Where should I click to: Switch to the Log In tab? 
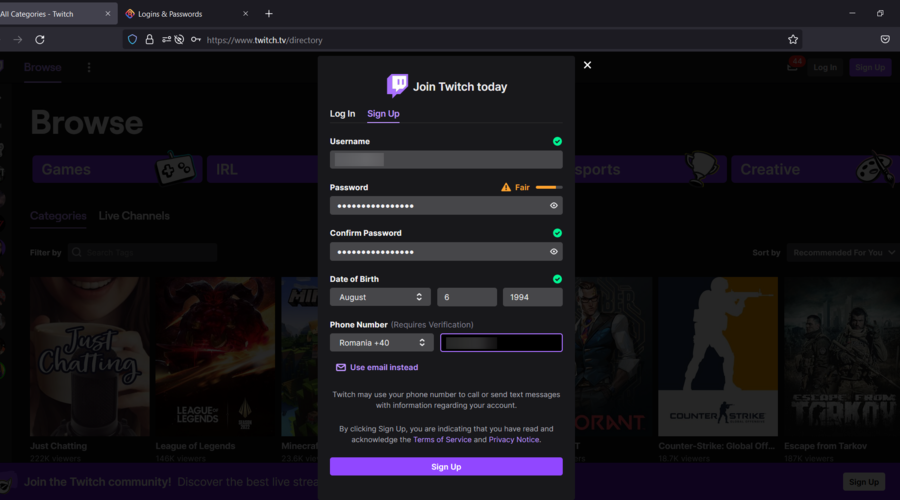click(x=342, y=114)
